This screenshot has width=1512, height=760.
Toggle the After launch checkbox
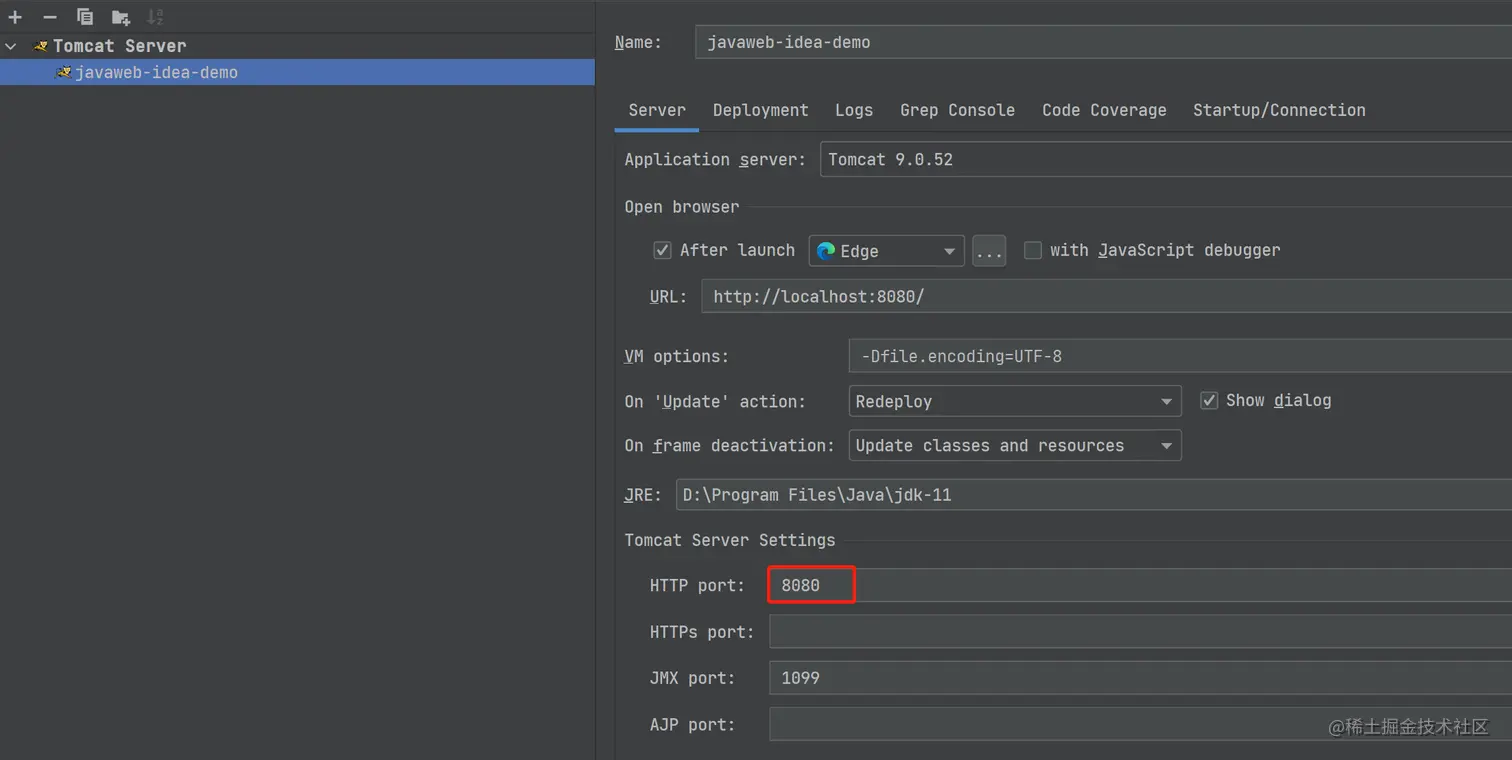coord(662,250)
